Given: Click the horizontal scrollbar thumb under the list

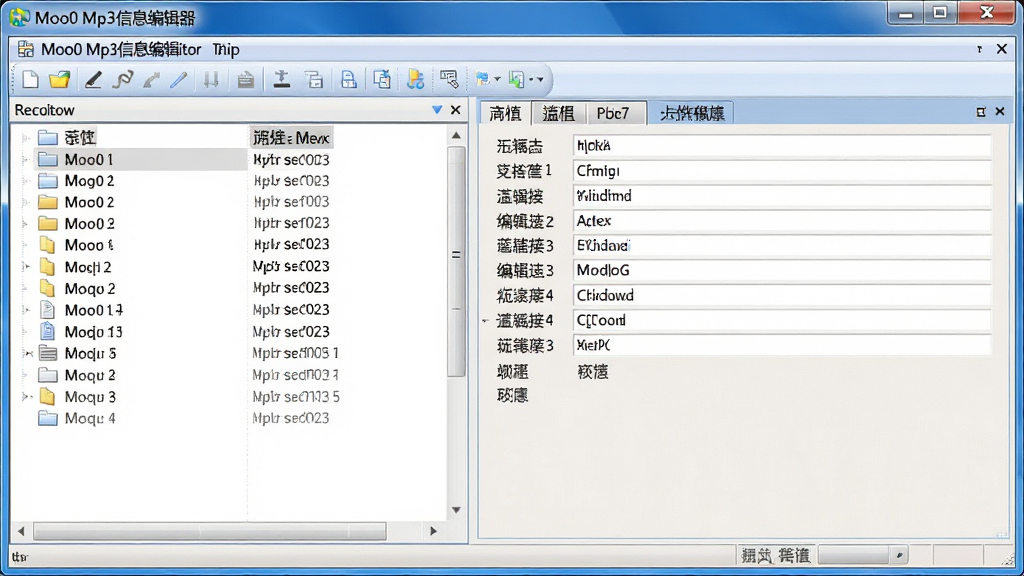Looking at the screenshot, I should pos(210,531).
